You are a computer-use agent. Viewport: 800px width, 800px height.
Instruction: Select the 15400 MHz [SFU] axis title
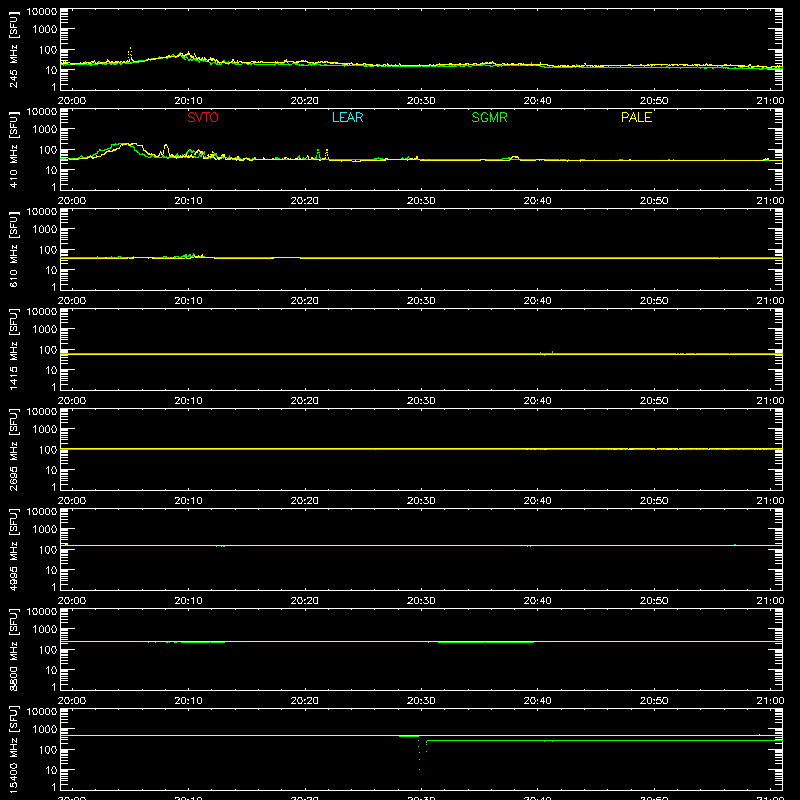coord(13,750)
